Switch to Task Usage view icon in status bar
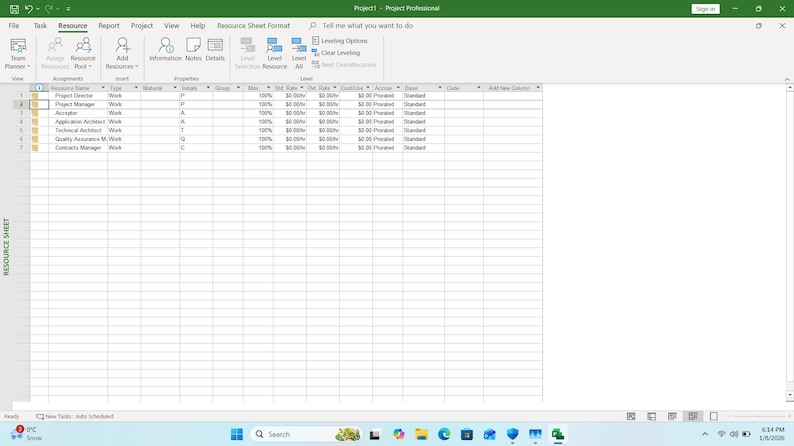The height and width of the screenshot is (446, 794). [652, 417]
